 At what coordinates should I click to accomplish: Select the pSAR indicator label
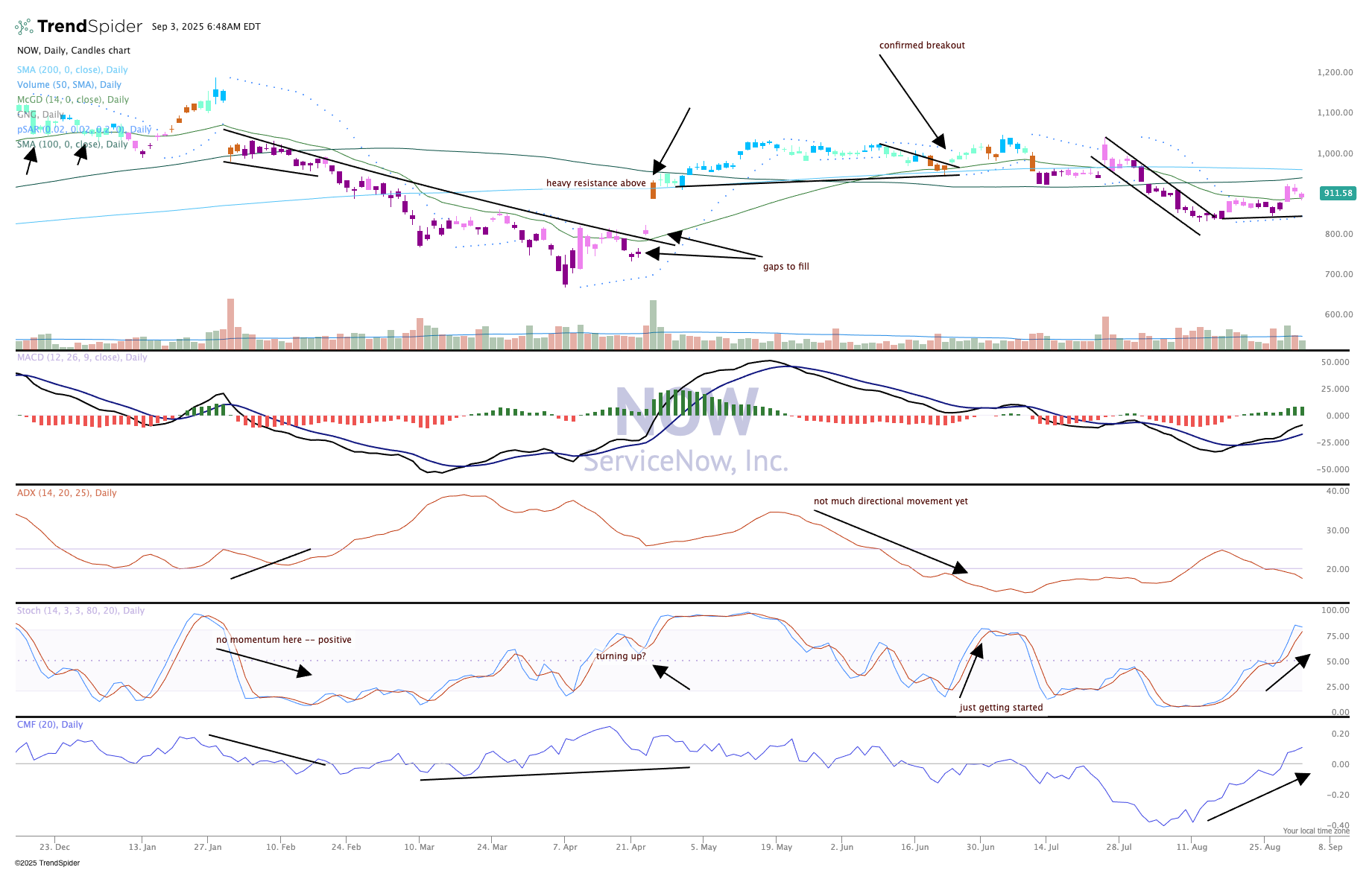[x=84, y=130]
